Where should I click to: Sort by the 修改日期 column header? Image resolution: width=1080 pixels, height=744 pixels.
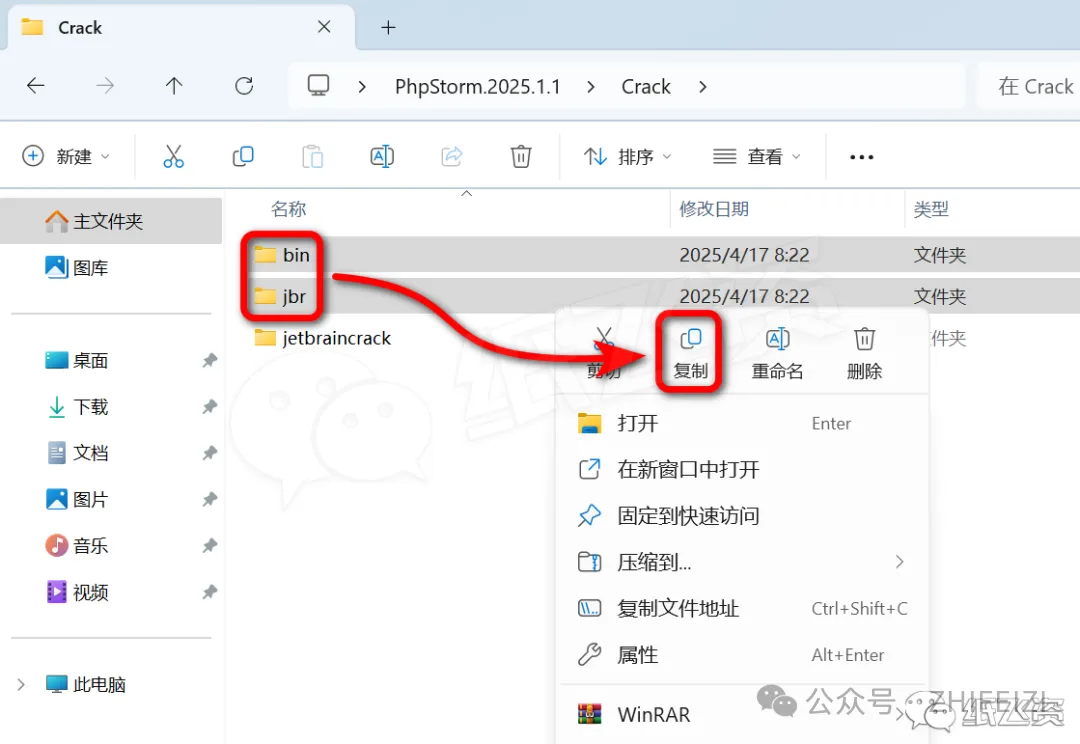click(714, 209)
